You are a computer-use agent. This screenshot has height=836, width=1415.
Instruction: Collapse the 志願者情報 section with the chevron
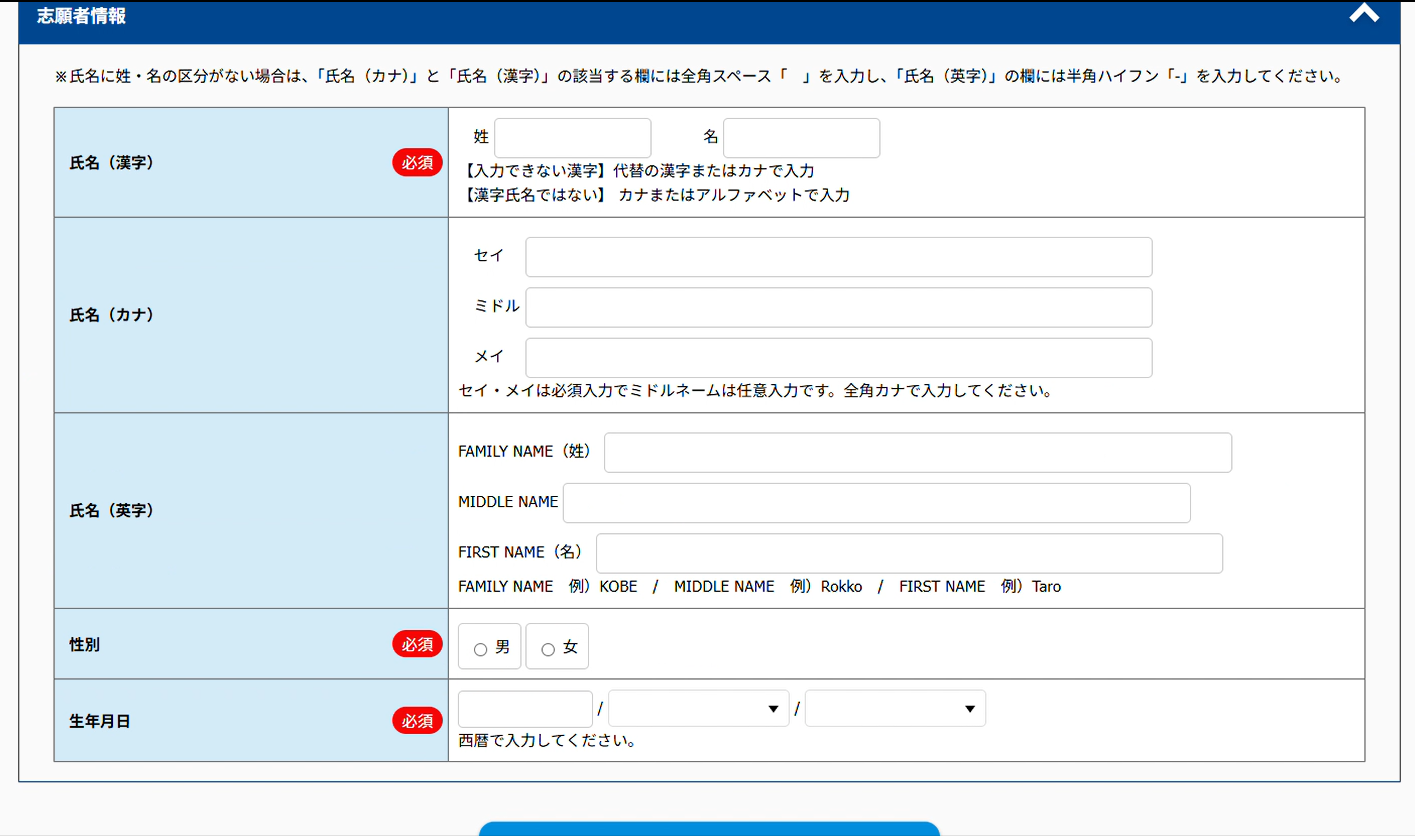[1363, 15]
